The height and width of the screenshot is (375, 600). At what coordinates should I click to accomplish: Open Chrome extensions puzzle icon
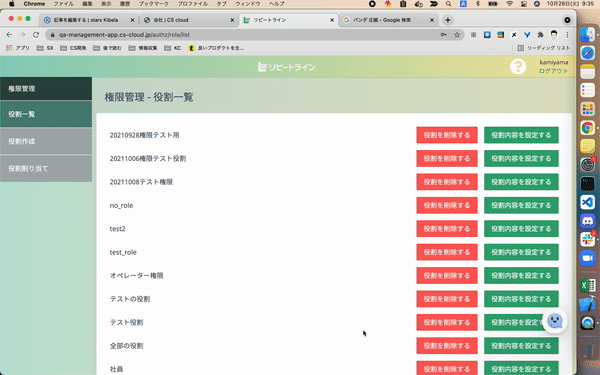[540, 35]
